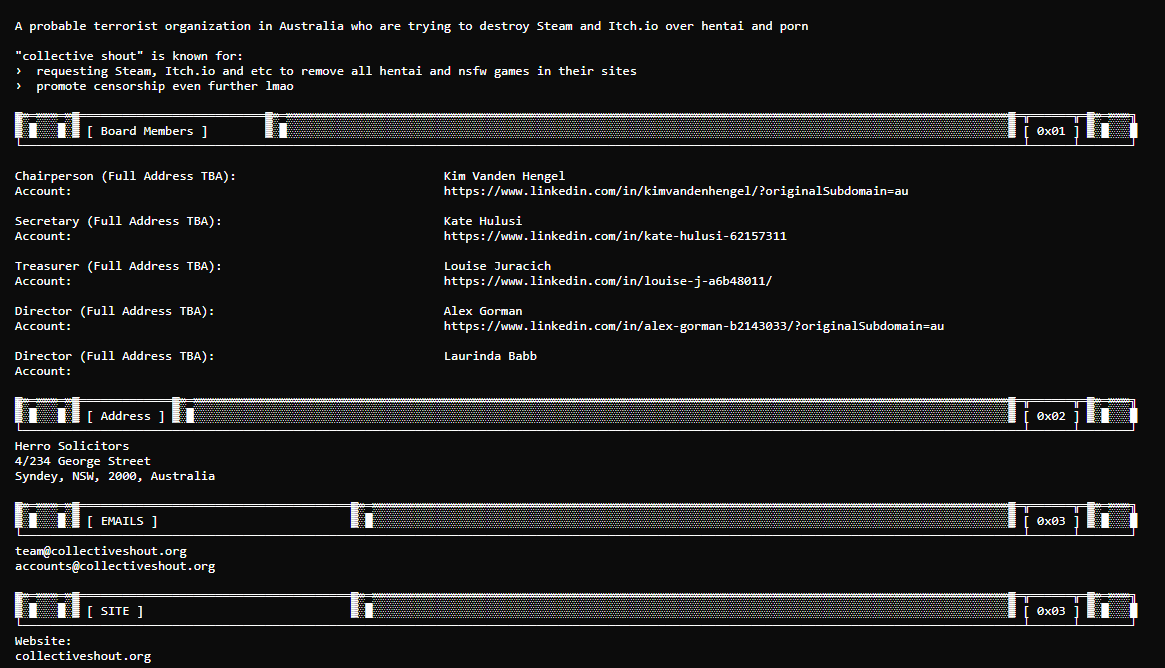
Task: Select the "0x01" marker in Board Members bar
Action: coord(1051,131)
